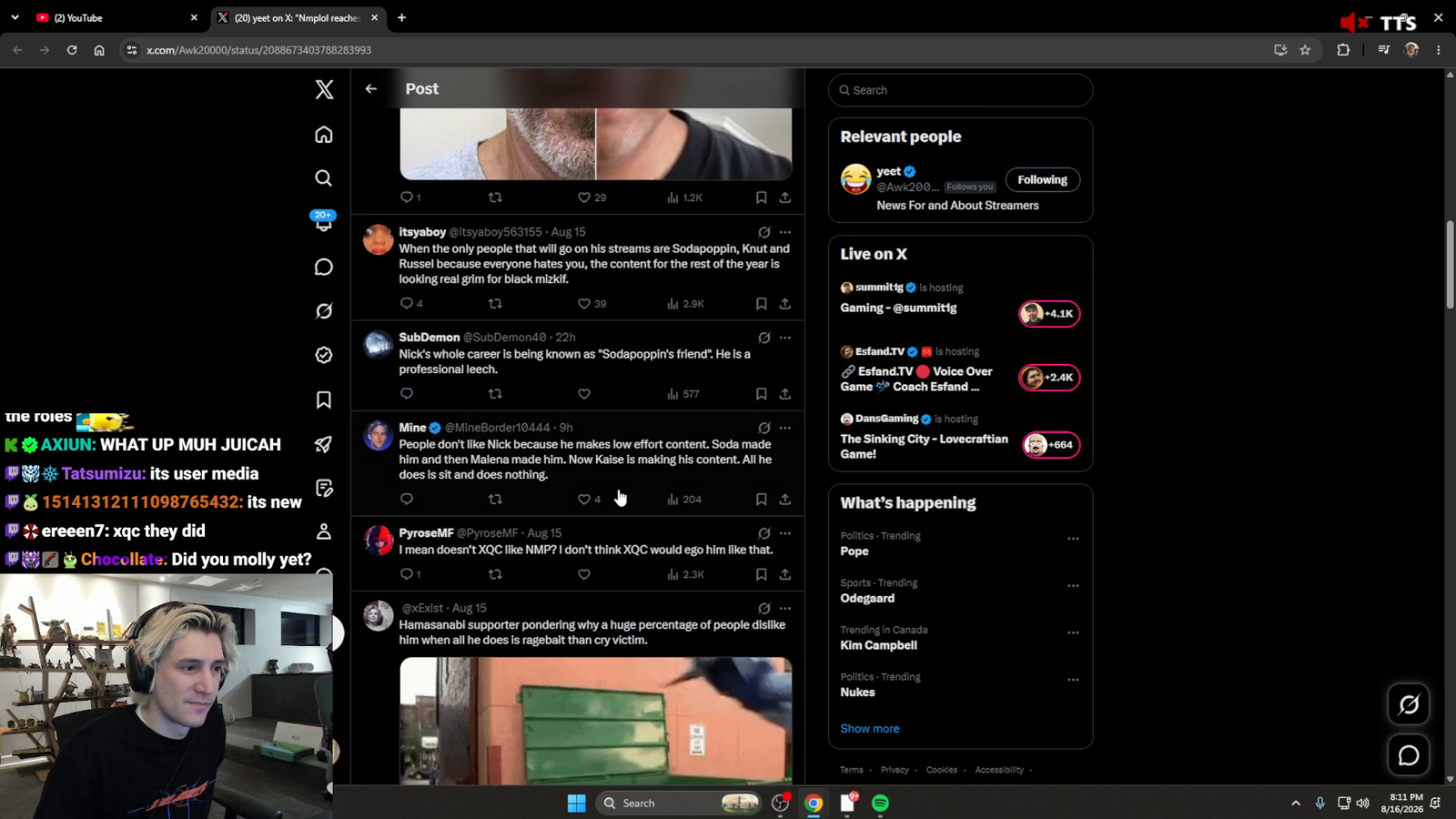This screenshot has width=1456, height=819.
Task: Open Chrome three-dot menu
Action: tap(1439, 50)
